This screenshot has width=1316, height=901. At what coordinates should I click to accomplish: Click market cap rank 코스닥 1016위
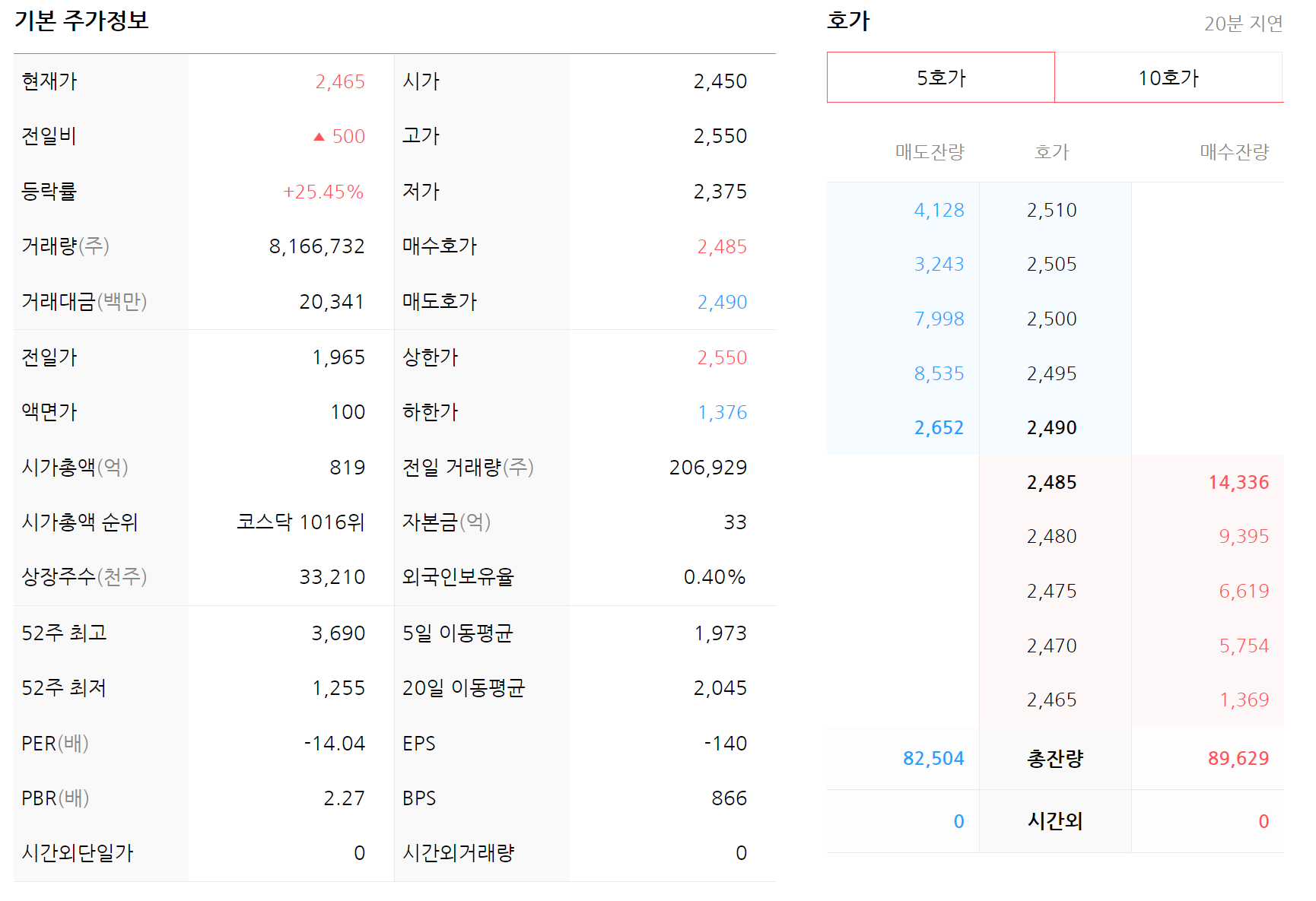(300, 522)
